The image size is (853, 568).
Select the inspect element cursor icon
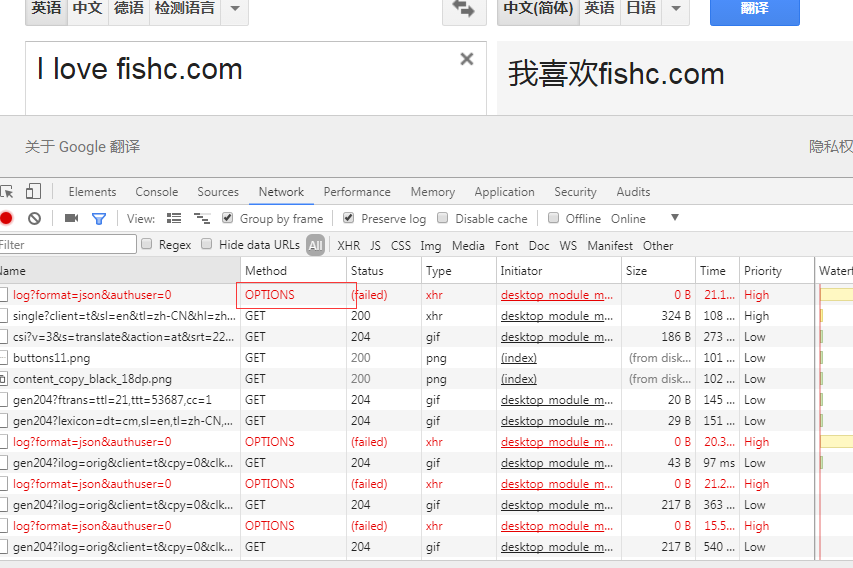click(x=7, y=192)
